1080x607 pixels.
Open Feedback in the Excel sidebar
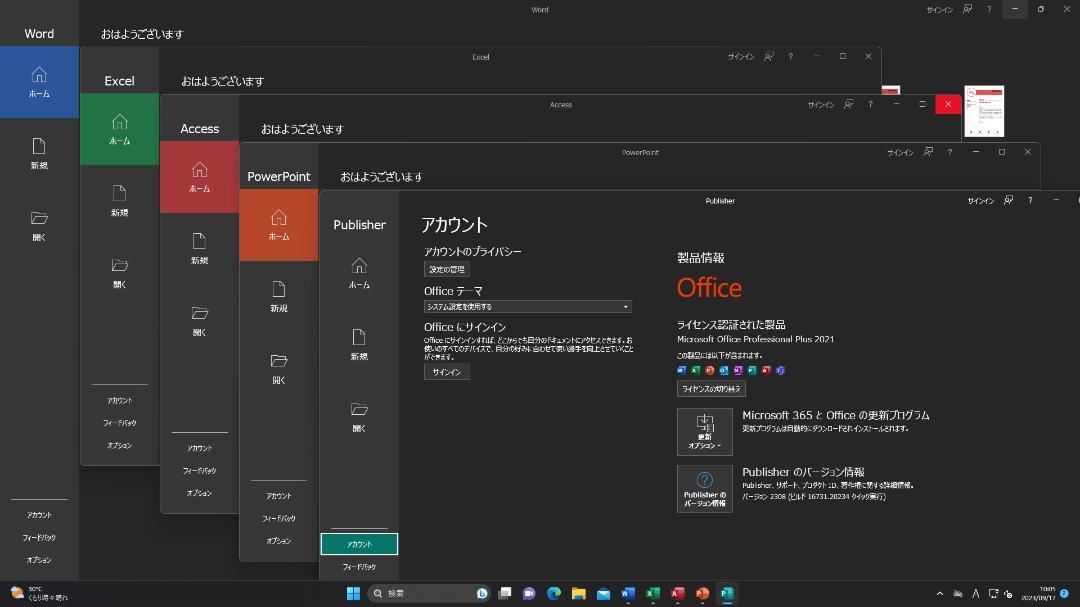(x=119, y=423)
